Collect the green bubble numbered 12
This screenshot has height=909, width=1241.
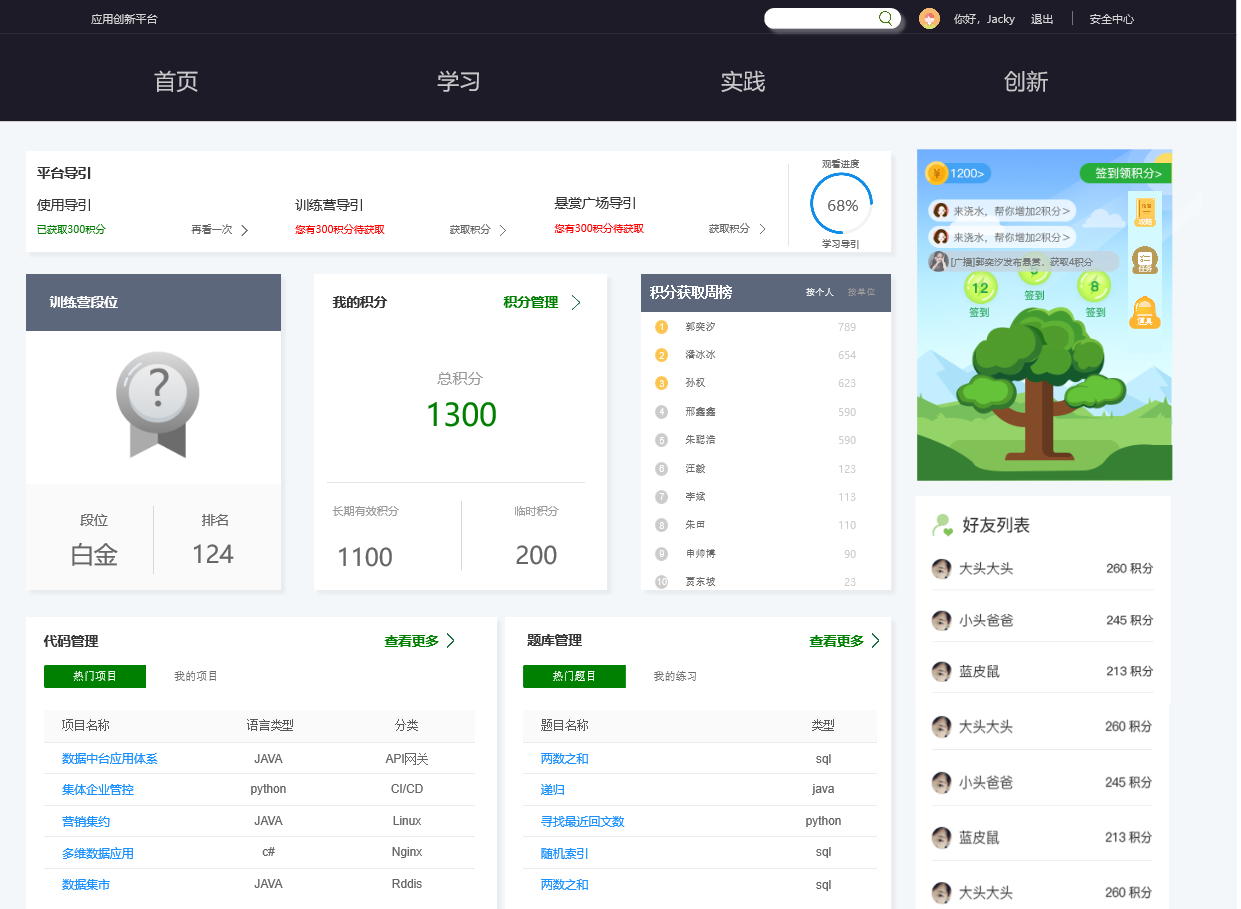click(980, 288)
